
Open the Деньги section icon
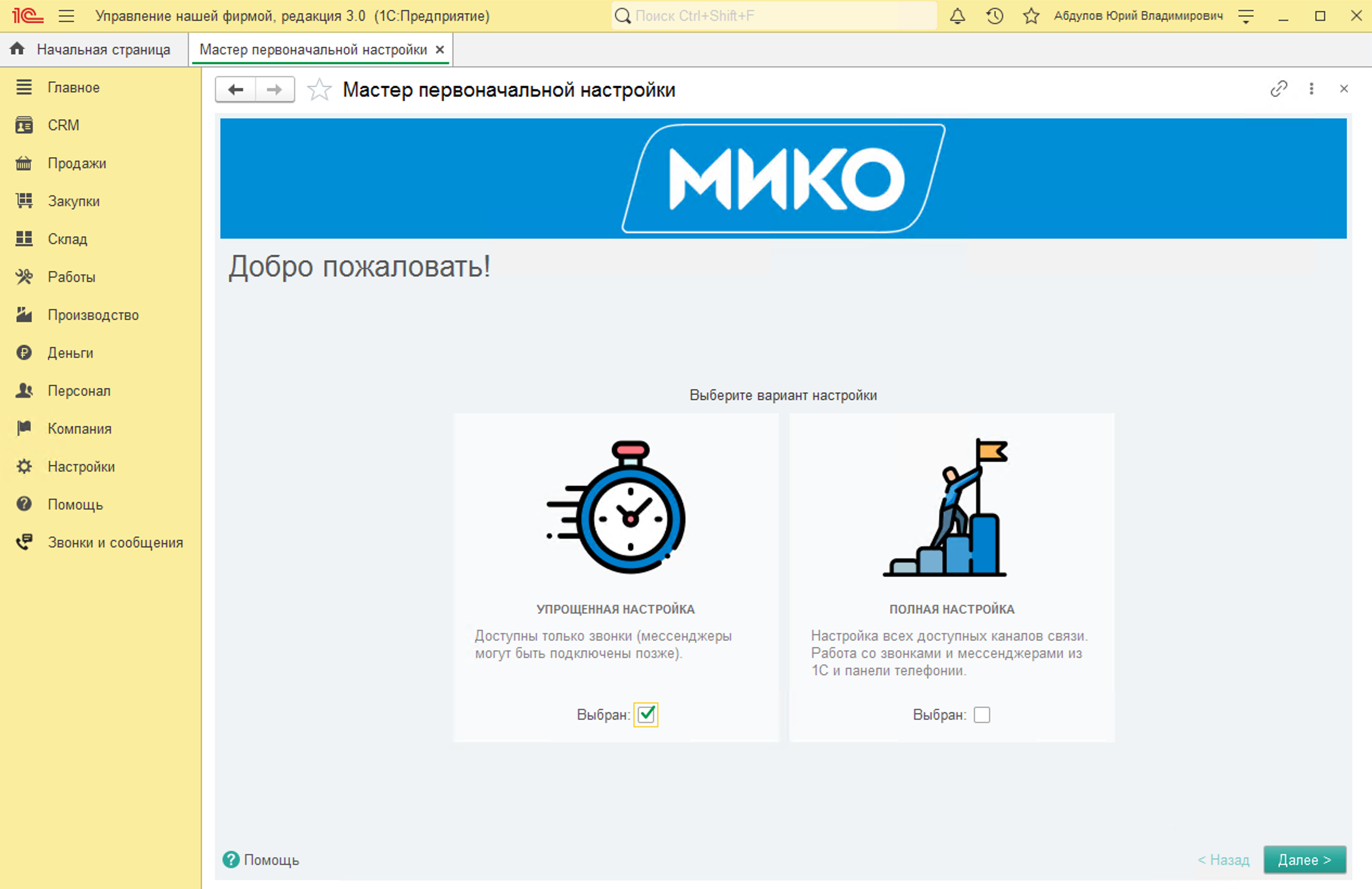(x=24, y=352)
